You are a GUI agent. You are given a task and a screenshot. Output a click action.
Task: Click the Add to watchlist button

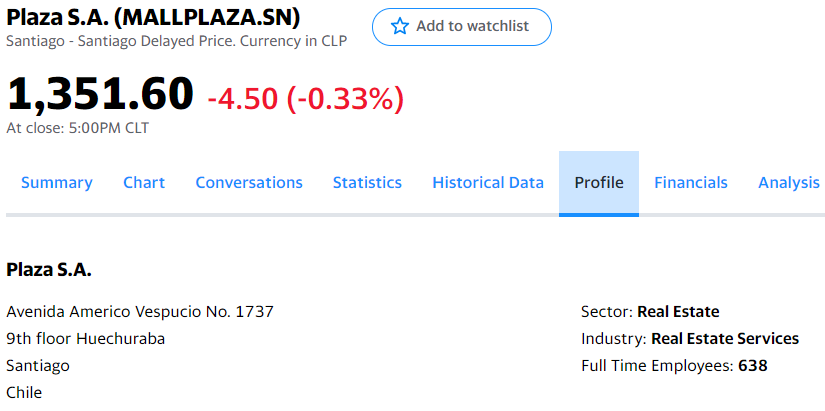point(462,27)
